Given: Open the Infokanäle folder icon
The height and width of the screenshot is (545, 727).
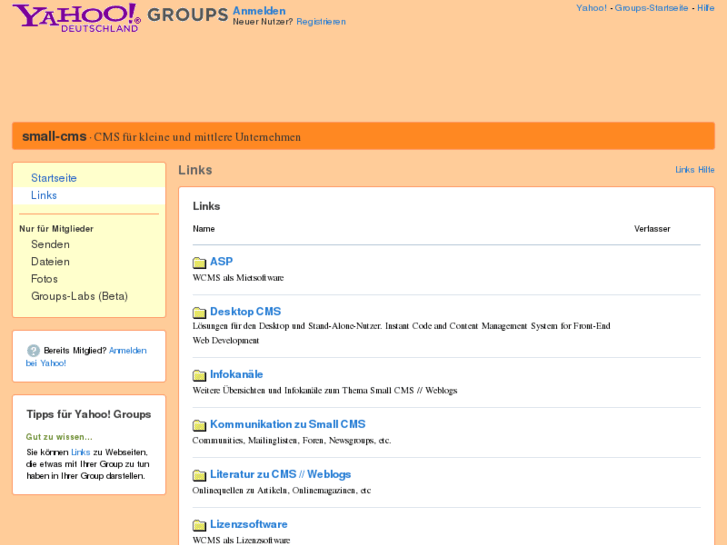Looking at the screenshot, I should [199, 375].
